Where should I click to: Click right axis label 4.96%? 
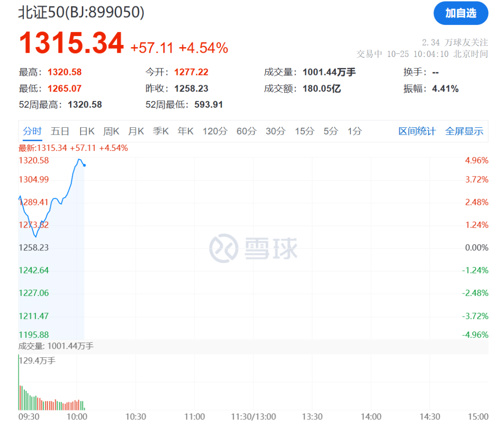point(477,160)
